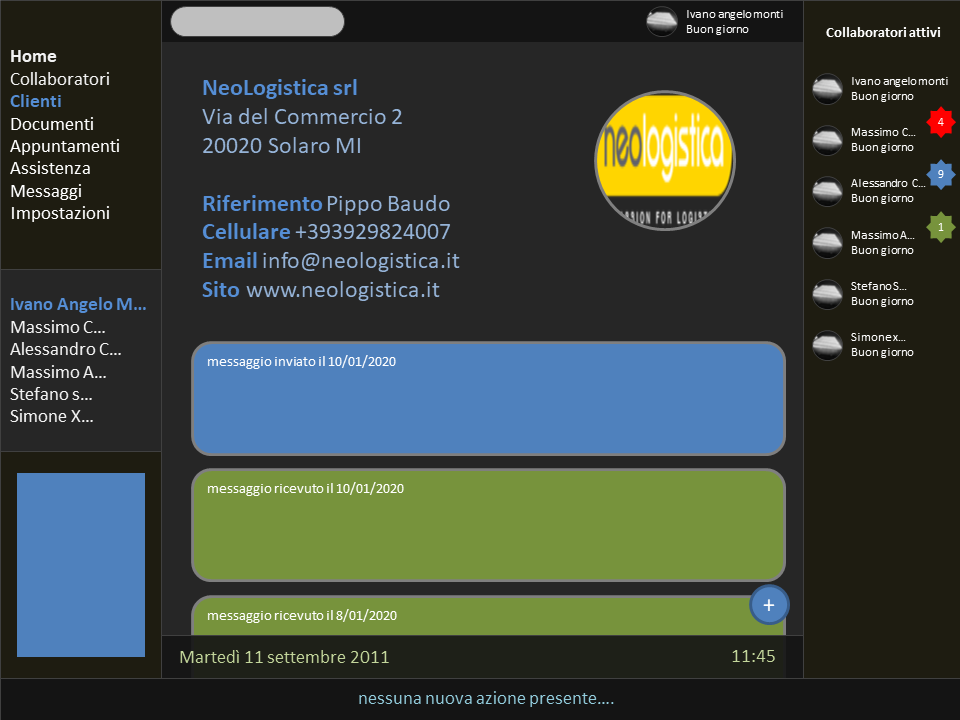The image size is (960, 720).
Task: Open Messaggi in the sidebar menu
Action: (x=46, y=191)
